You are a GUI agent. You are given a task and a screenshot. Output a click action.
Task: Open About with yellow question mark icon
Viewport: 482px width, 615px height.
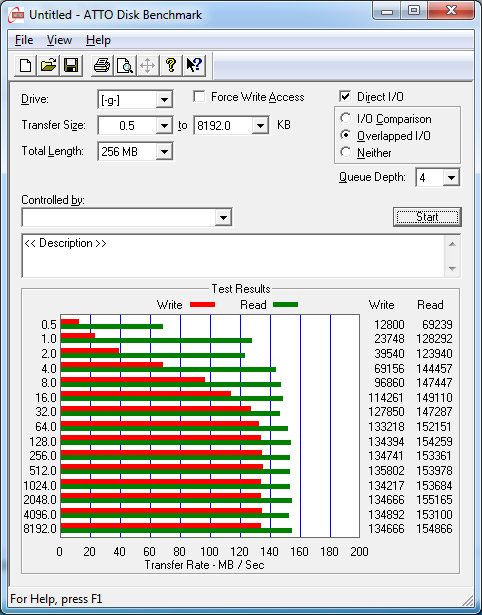point(170,66)
